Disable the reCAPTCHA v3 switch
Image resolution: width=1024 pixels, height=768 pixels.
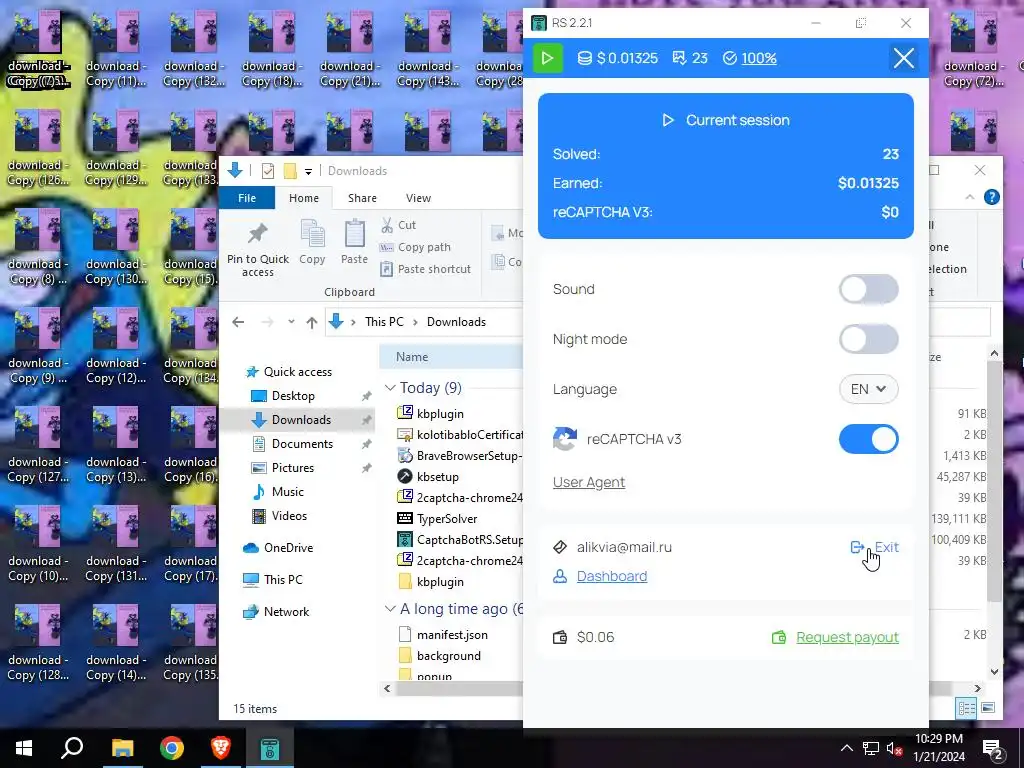[869, 440]
